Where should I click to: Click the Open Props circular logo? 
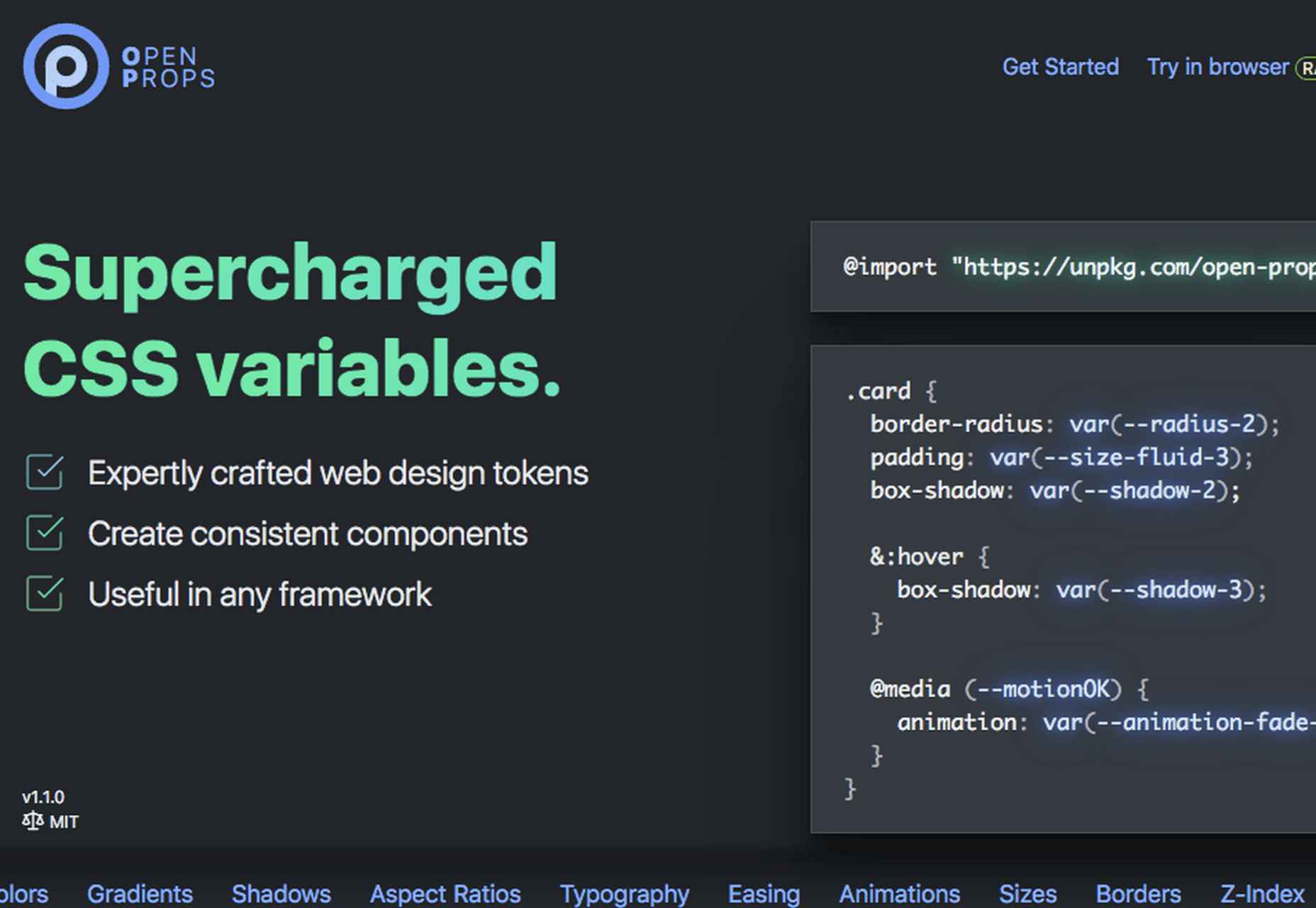click(x=66, y=66)
